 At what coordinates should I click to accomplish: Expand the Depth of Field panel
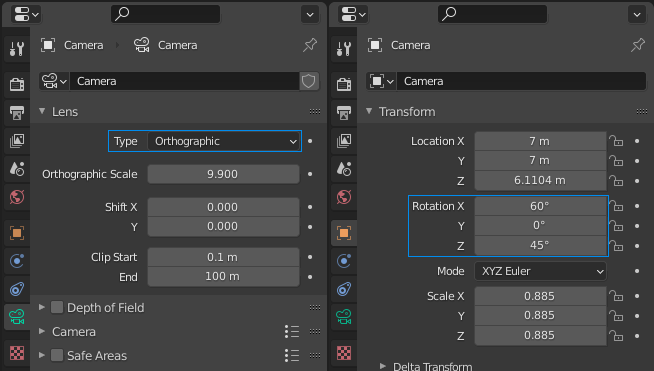tap(42, 307)
